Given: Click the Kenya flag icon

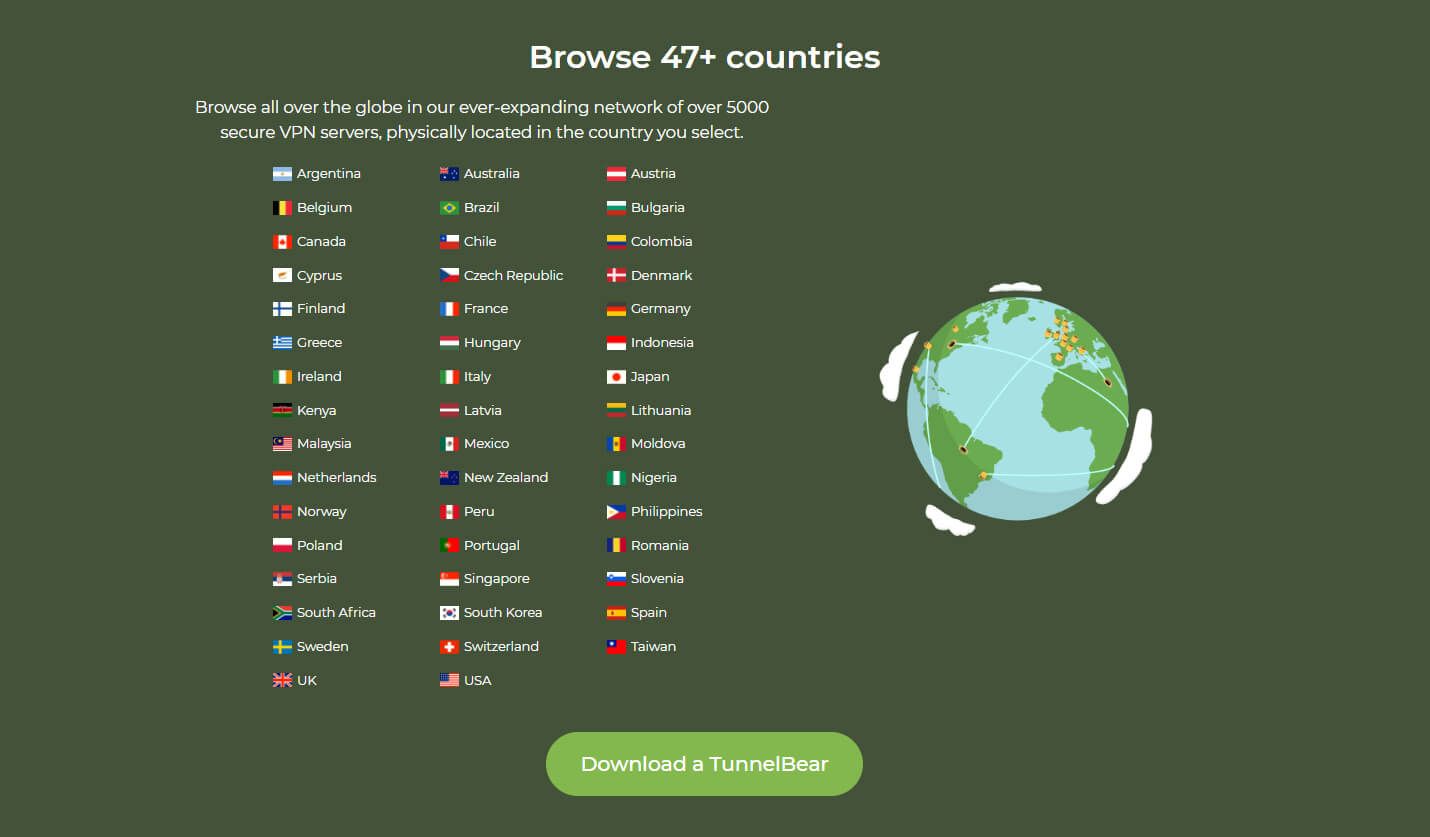Looking at the screenshot, I should [282, 410].
